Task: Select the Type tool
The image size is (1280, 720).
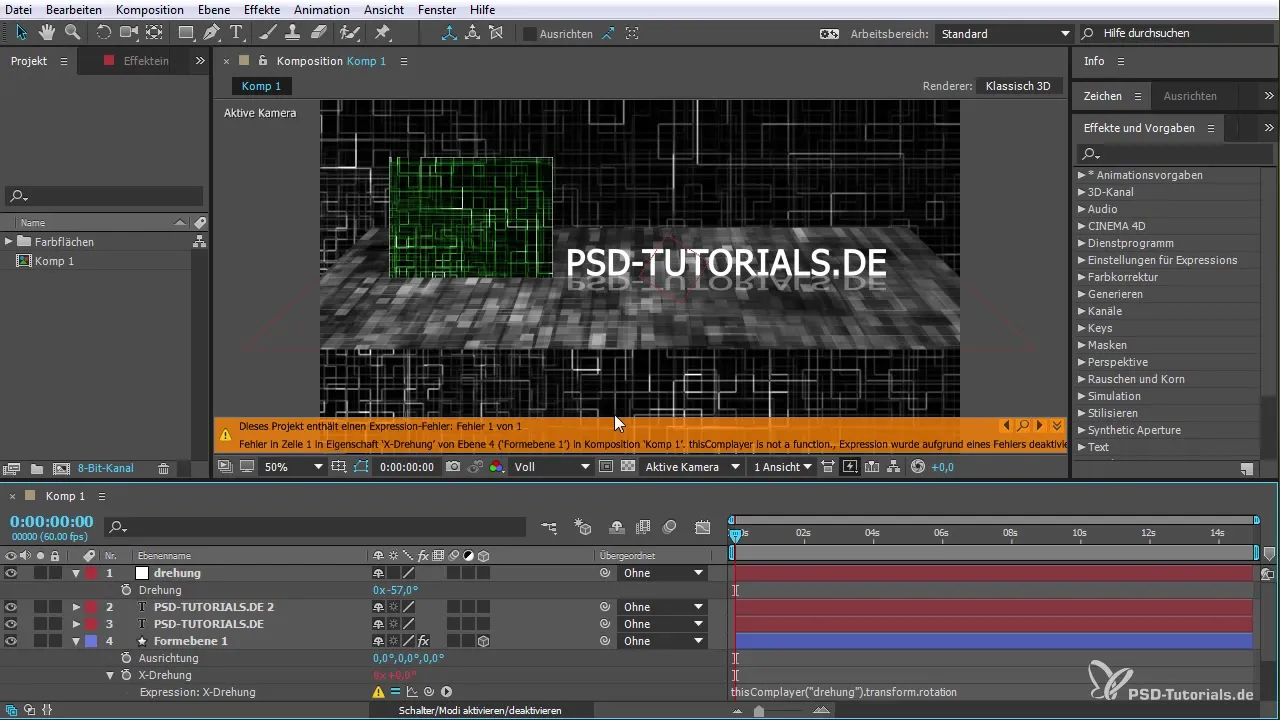Action: tap(237, 32)
